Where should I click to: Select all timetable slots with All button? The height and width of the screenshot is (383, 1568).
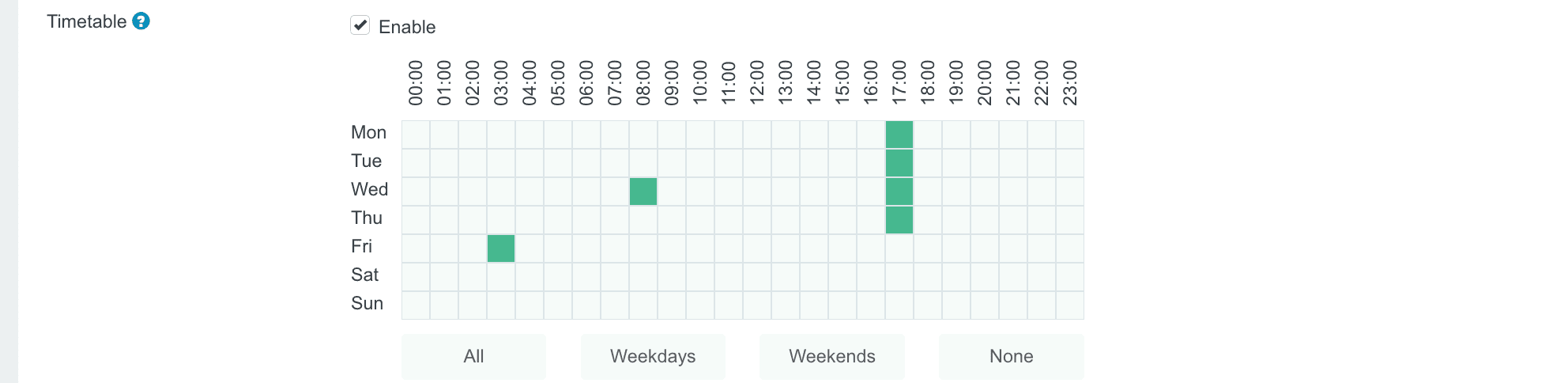point(473,356)
